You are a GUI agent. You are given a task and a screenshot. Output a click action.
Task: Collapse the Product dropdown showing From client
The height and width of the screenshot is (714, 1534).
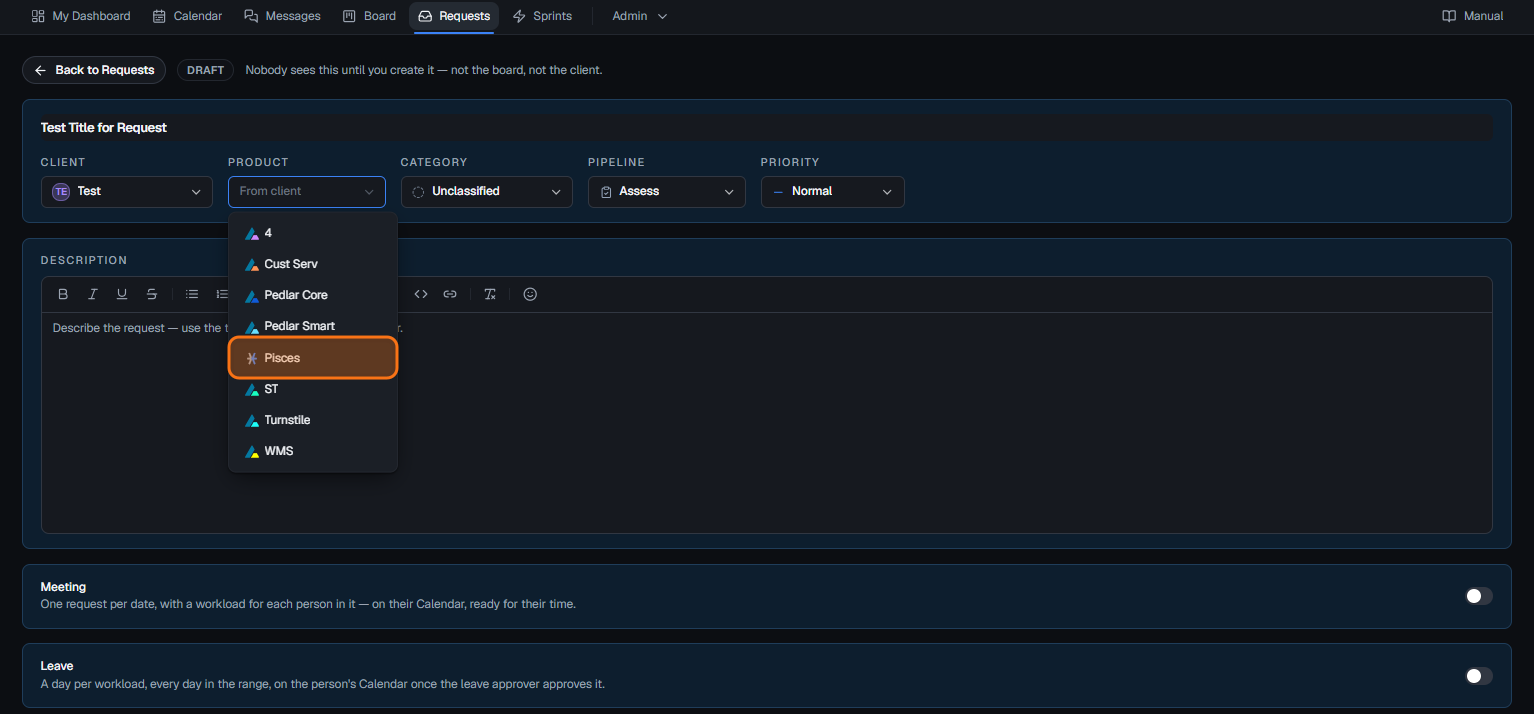point(307,191)
